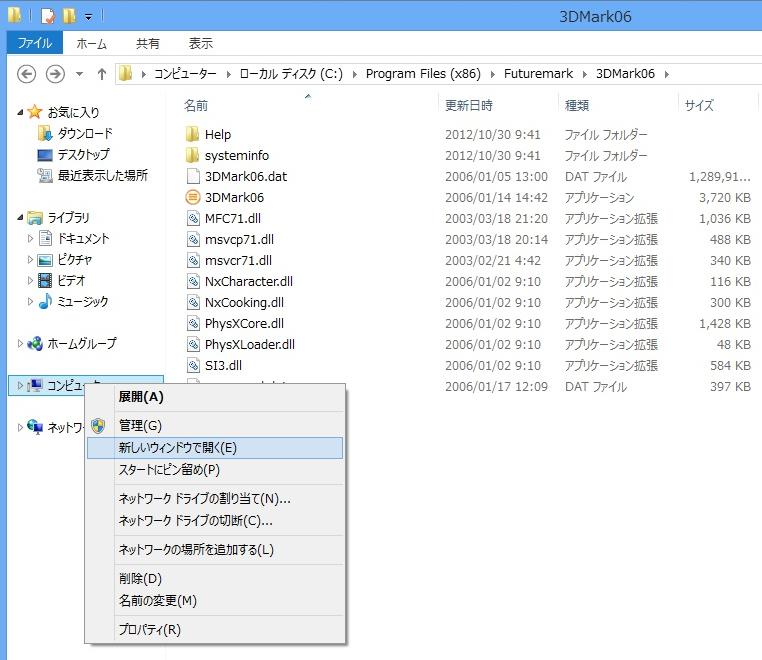Click Futuremark in address breadcrumb
Screen dimensions: 762x660
click(538, 74)
